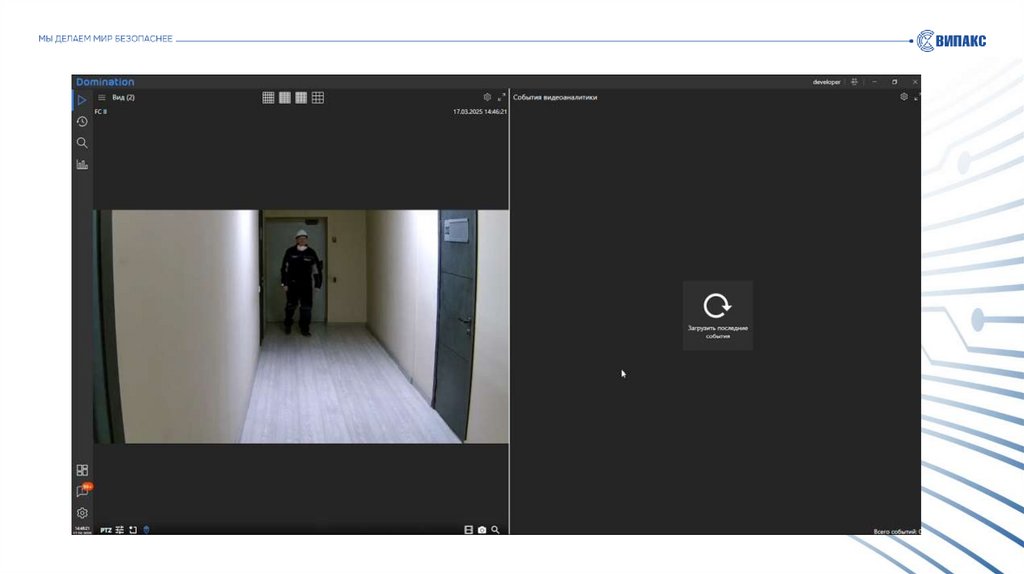This screenshot has height=574, width=1024.
Task: Expand События видеоаналитики panel to fullscreen
Action: (x=917, y=97)
